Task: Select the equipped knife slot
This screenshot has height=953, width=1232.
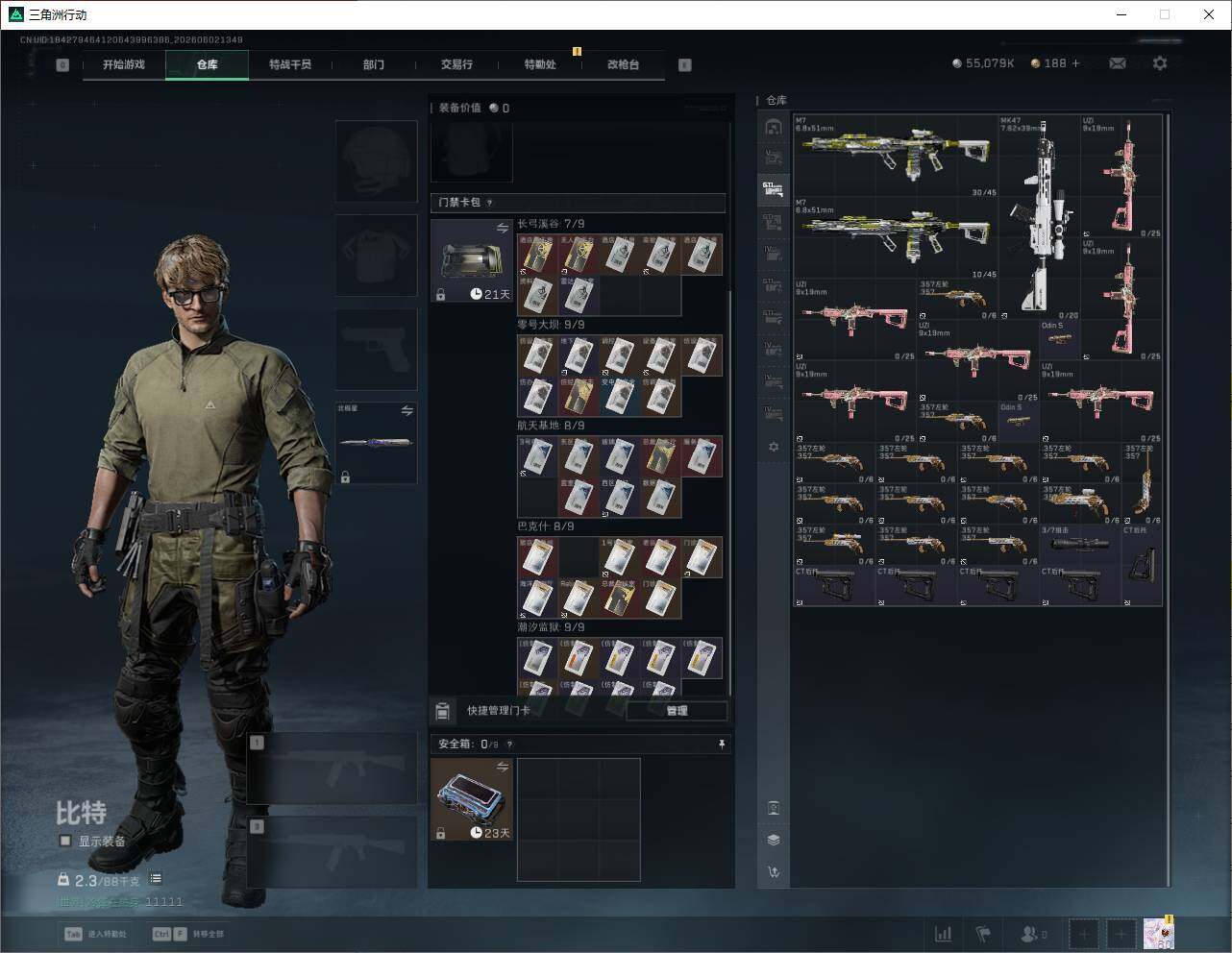Action: (376, 443)
